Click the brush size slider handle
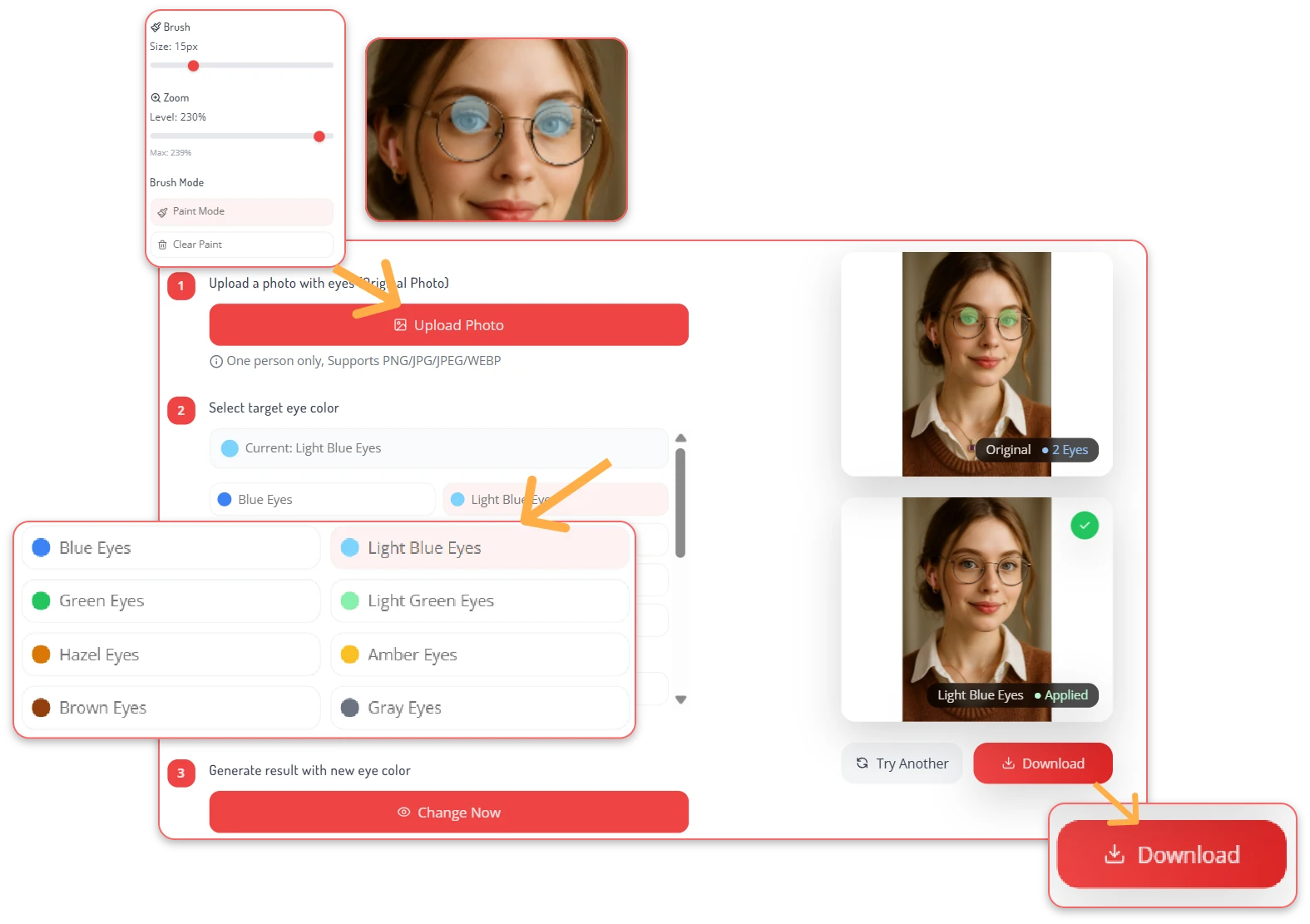 tap(193, 66)
